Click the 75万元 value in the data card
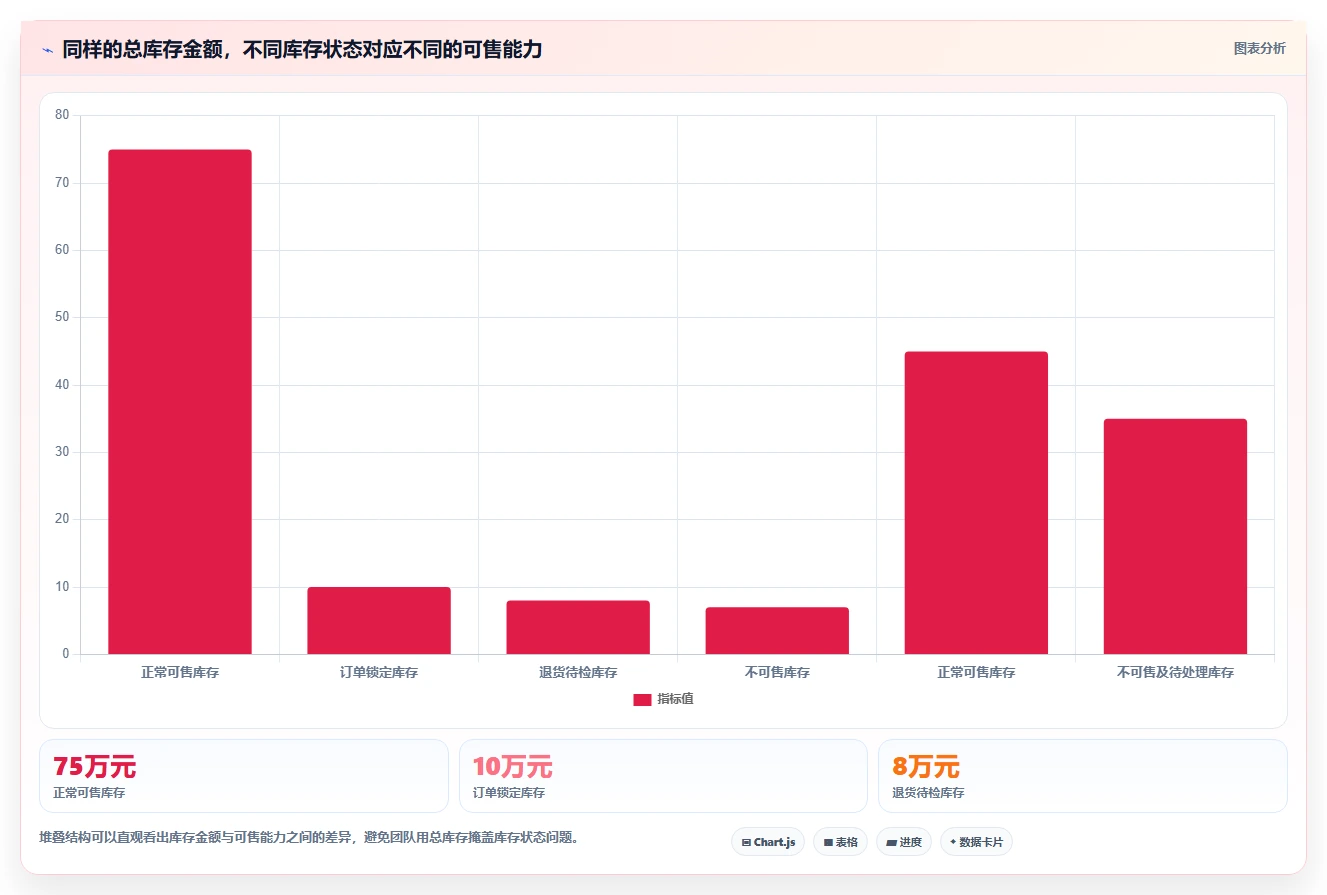This screenshot has width=1327, height=895. pyautogui.click(x=94, y=767)
